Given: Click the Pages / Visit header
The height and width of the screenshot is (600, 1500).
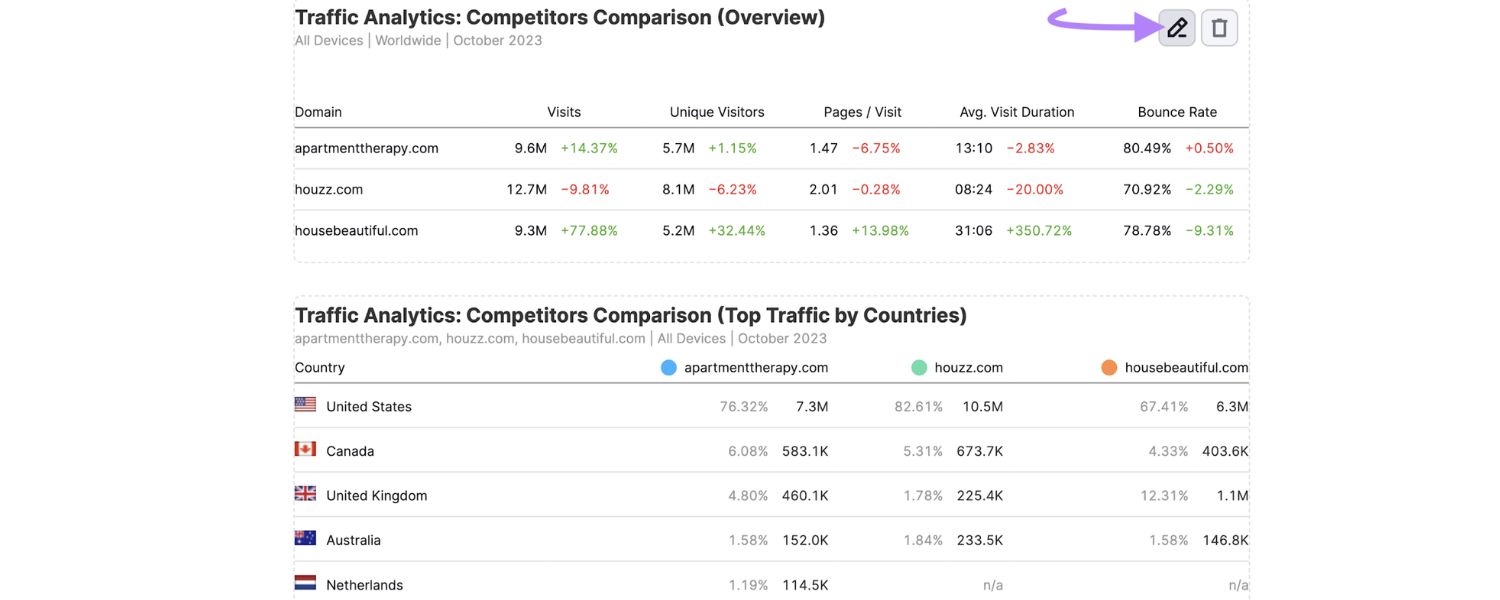Looking at the screenshot, I should [862, 111].
